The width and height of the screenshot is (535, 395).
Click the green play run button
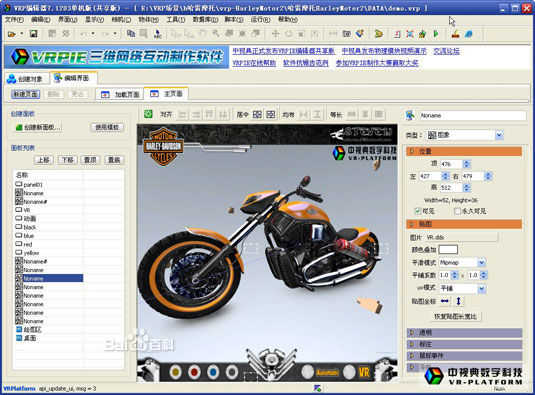pos(436,34)
